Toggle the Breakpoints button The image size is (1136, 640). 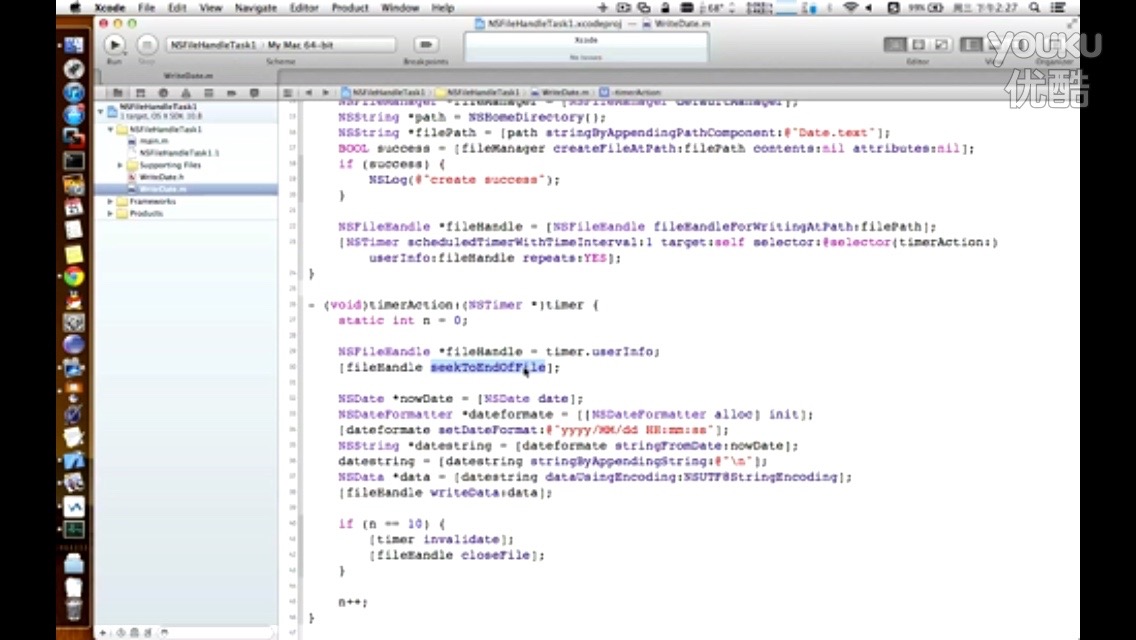pos(427,45)
